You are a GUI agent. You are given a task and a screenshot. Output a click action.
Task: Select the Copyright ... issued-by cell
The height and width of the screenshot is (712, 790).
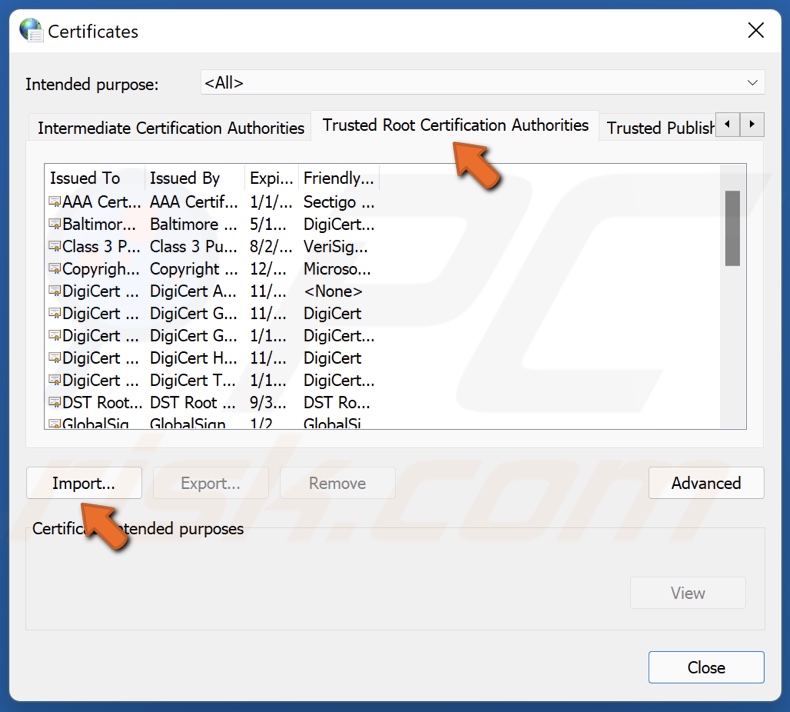click(193, 269)
